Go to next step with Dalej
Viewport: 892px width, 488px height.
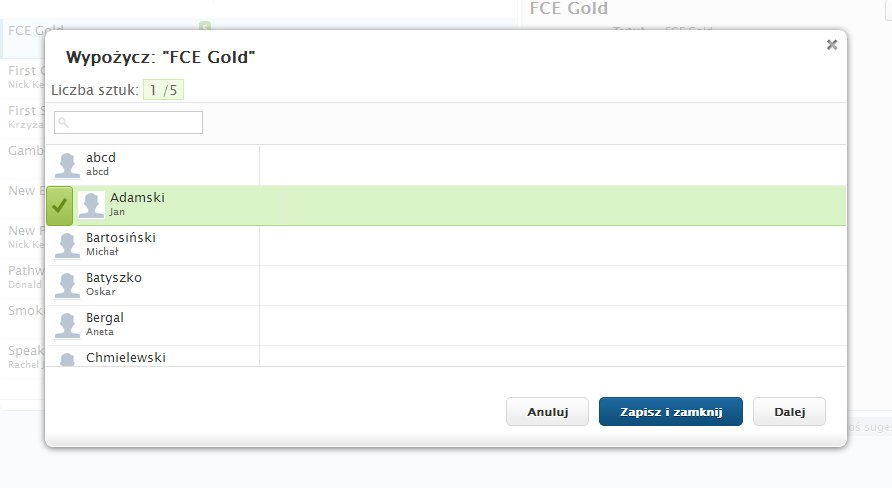pyautogui.click(x=789, y=412)
